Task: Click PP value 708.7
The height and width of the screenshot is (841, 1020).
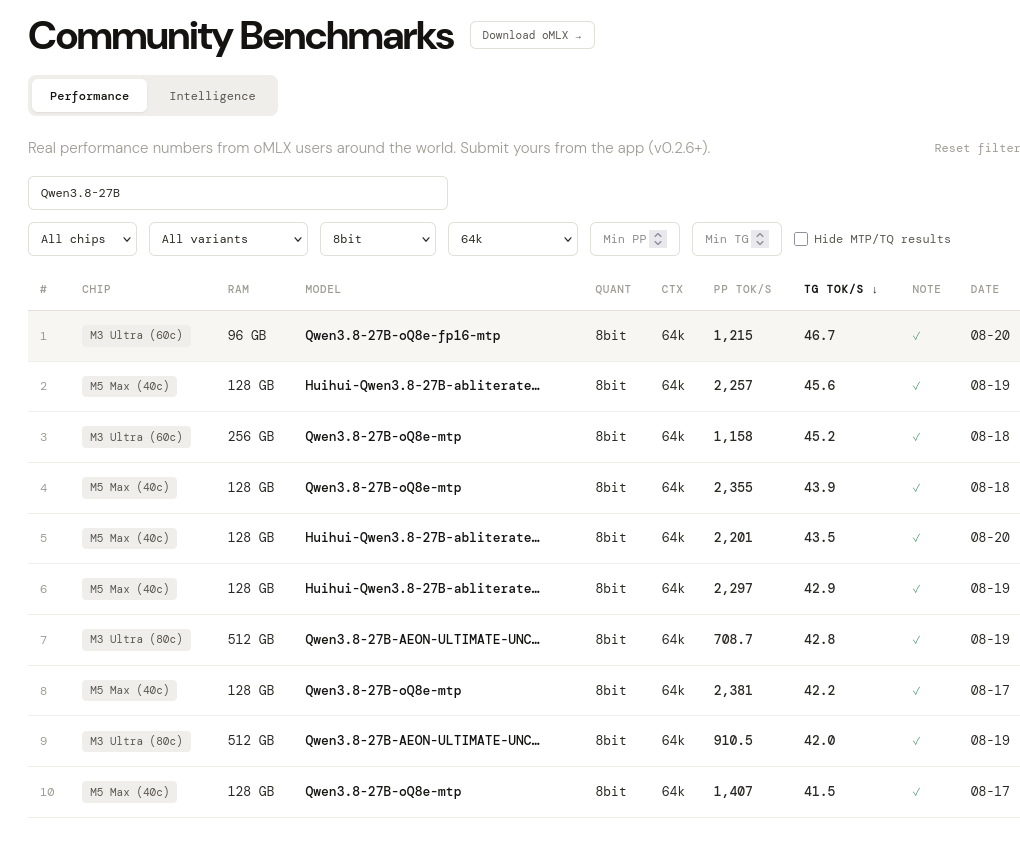Action: [733, 639]
